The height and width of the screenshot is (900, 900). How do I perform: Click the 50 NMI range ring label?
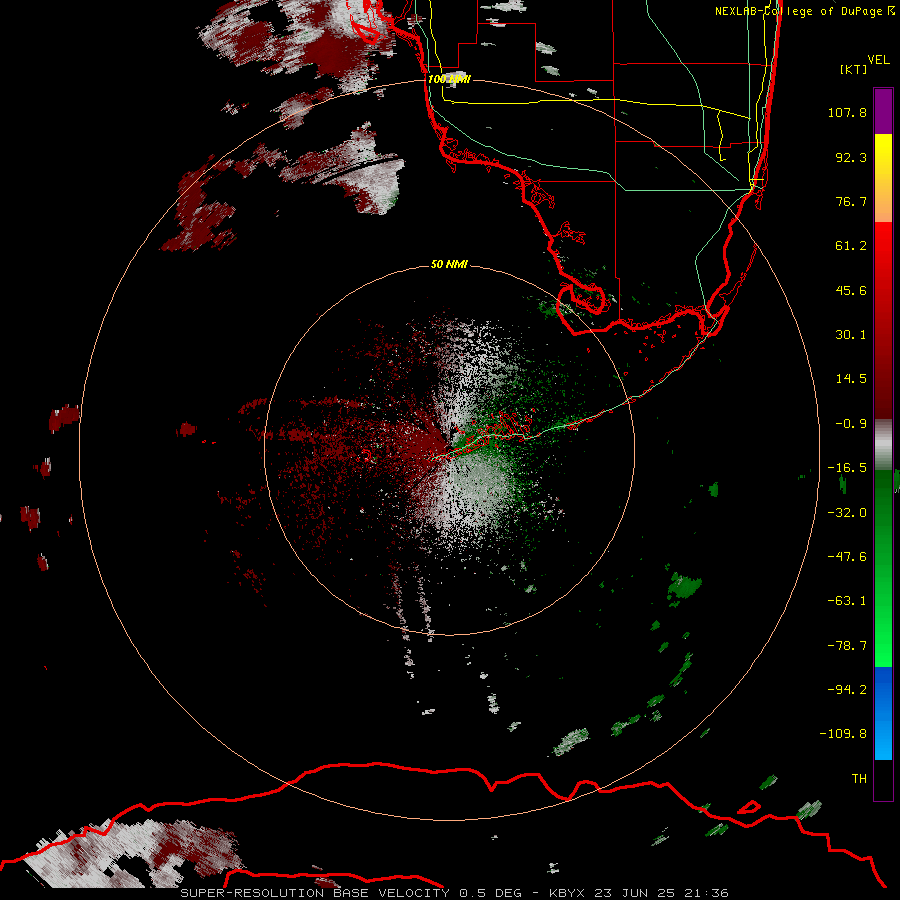pyautogui.click(x=449, y=264)
